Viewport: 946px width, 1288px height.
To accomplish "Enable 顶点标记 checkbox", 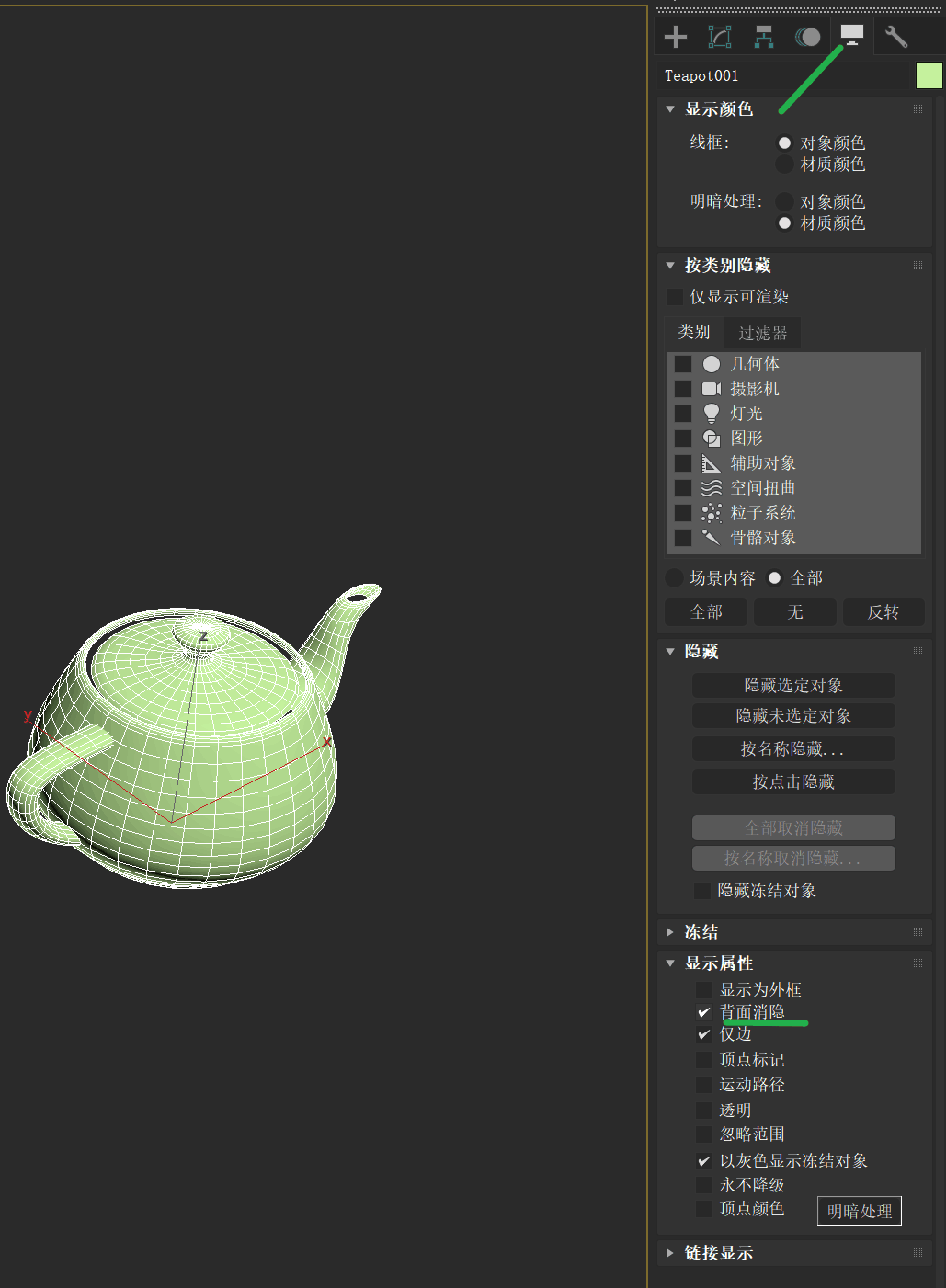I will [704, 1060].
